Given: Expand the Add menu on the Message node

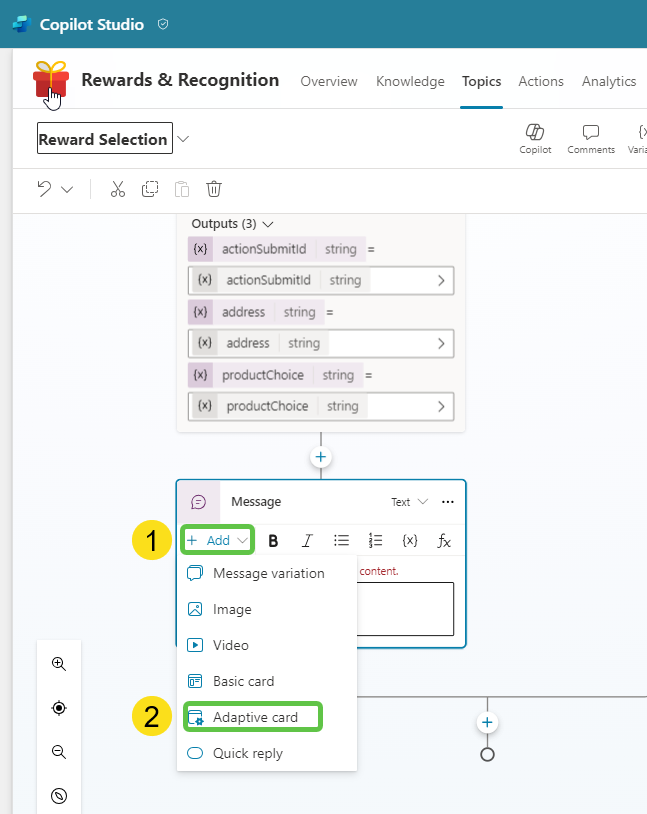Looking at the screenshot, I should (217, 540).
